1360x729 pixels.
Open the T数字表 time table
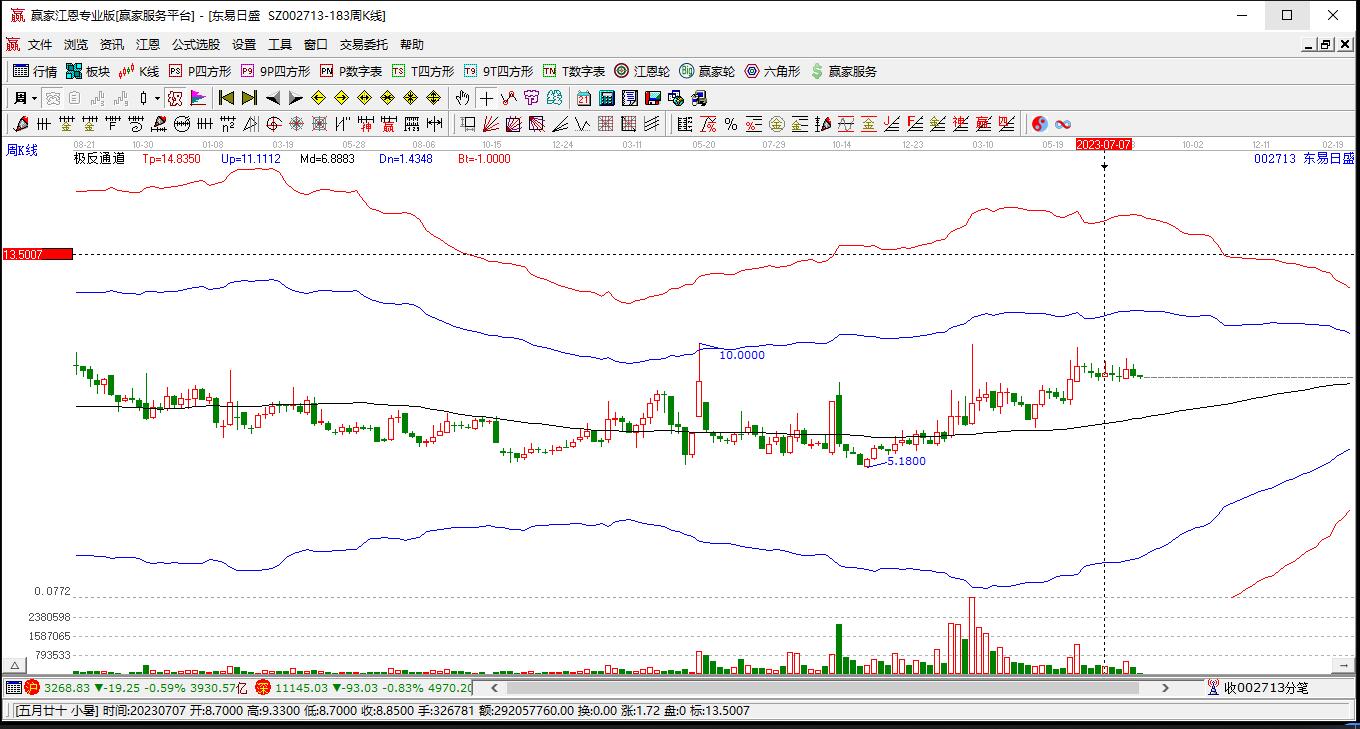(574, 71)
